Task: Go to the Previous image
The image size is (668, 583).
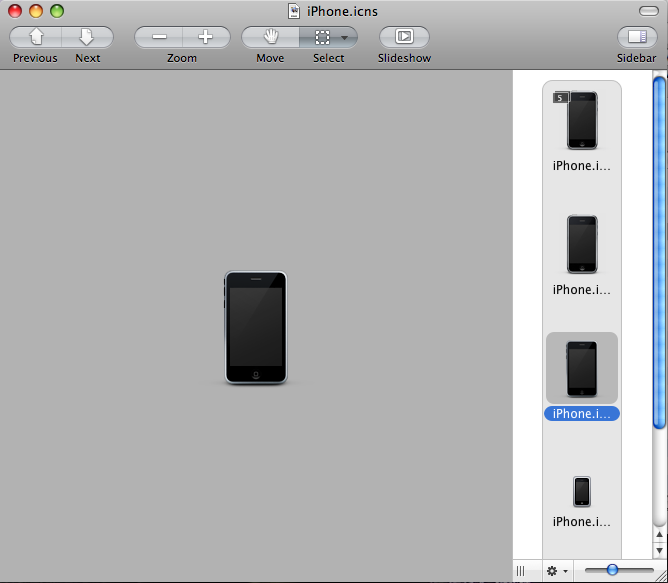Action: [x=36, y=37]
